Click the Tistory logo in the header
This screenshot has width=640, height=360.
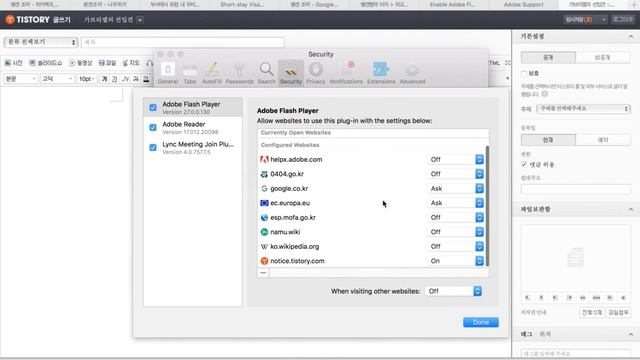[28, 20]
